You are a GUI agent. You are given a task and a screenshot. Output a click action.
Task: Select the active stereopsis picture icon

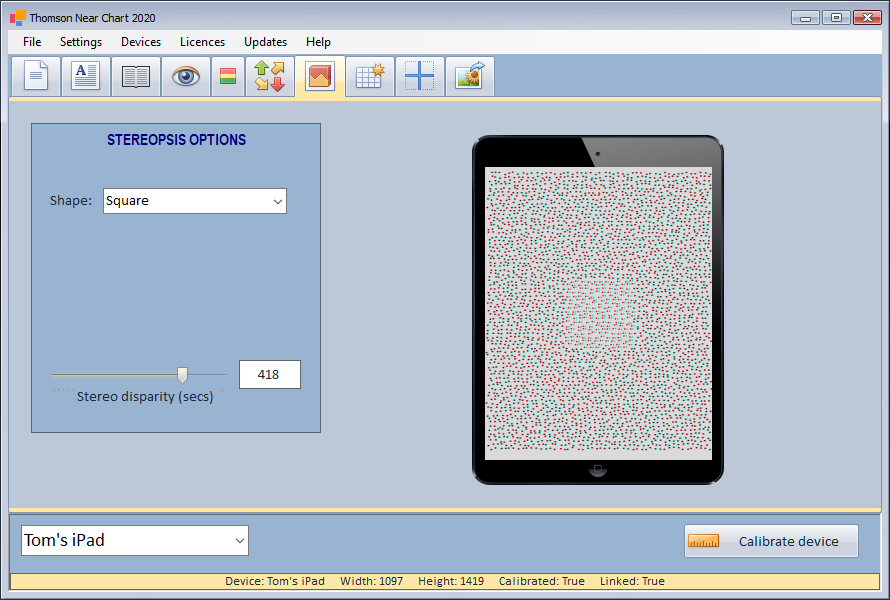tap(320, 77)
